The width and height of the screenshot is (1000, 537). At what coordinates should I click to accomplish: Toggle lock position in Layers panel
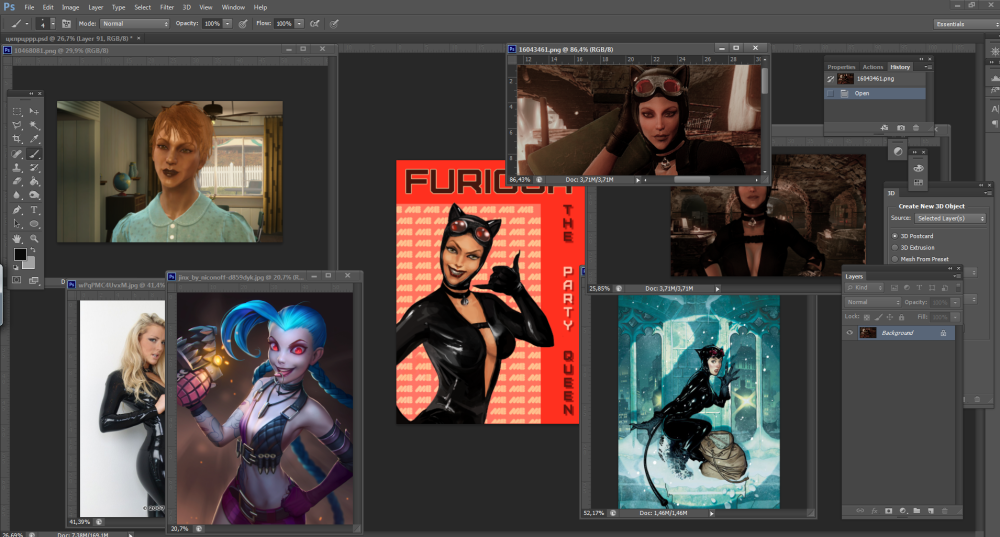tap(890, 317)
